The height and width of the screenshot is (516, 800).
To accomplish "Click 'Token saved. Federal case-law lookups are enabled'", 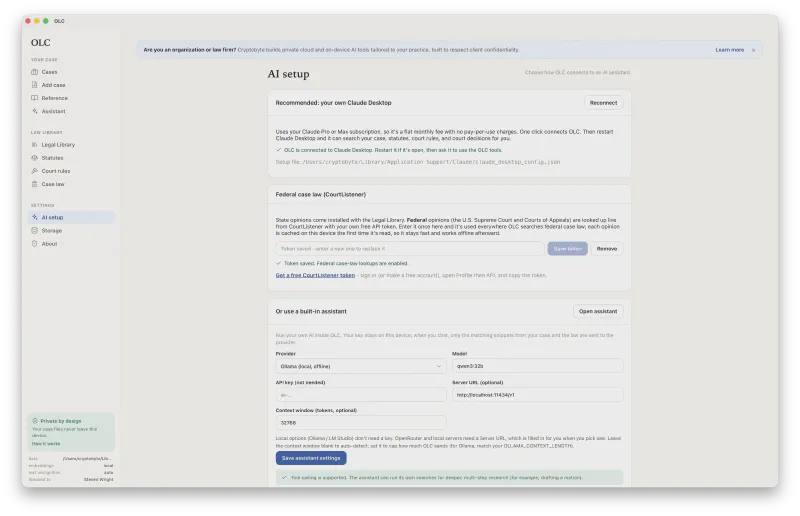I will 345,263.
